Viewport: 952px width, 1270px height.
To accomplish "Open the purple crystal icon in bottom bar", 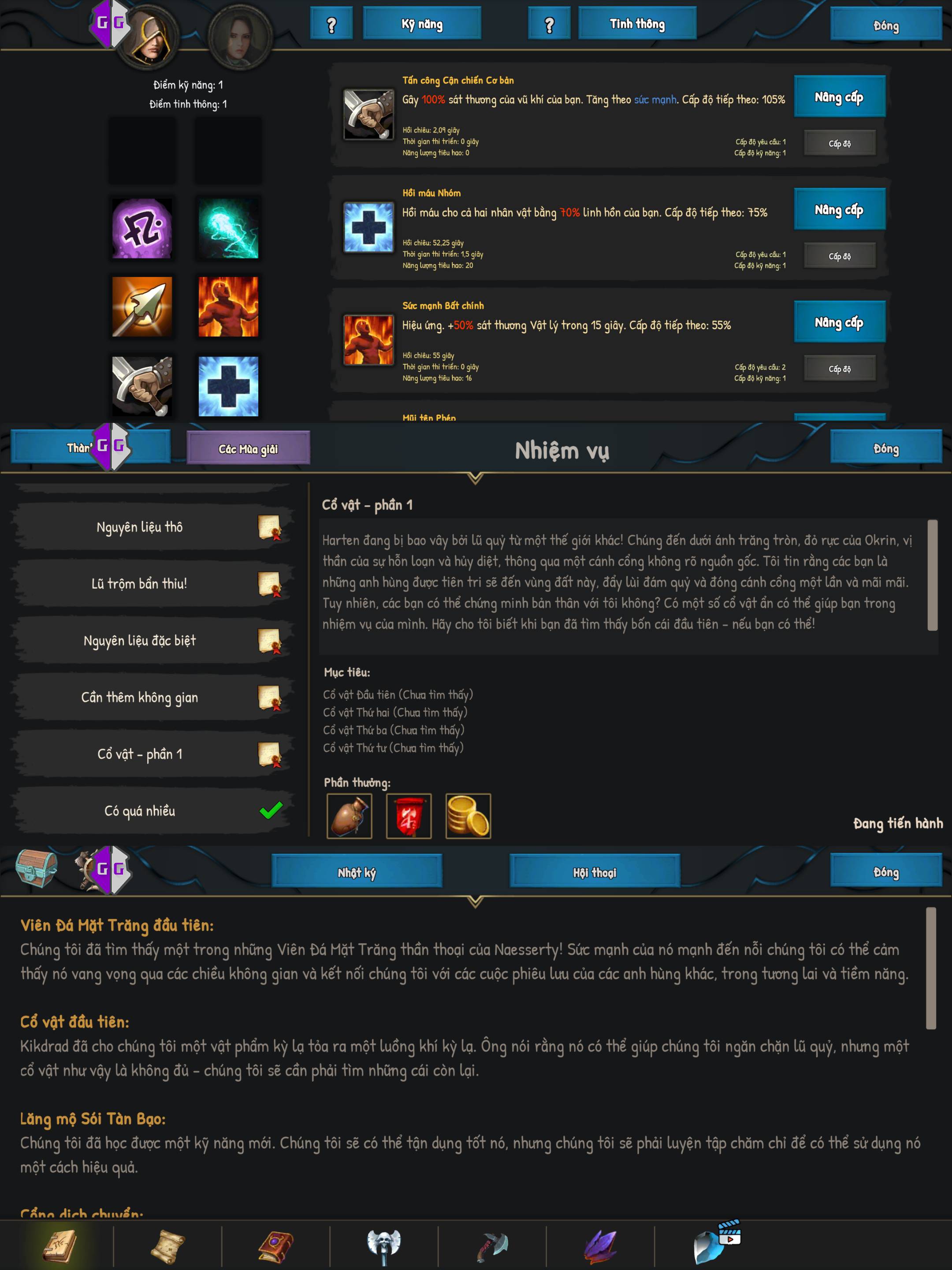I will coord(600,1247).
